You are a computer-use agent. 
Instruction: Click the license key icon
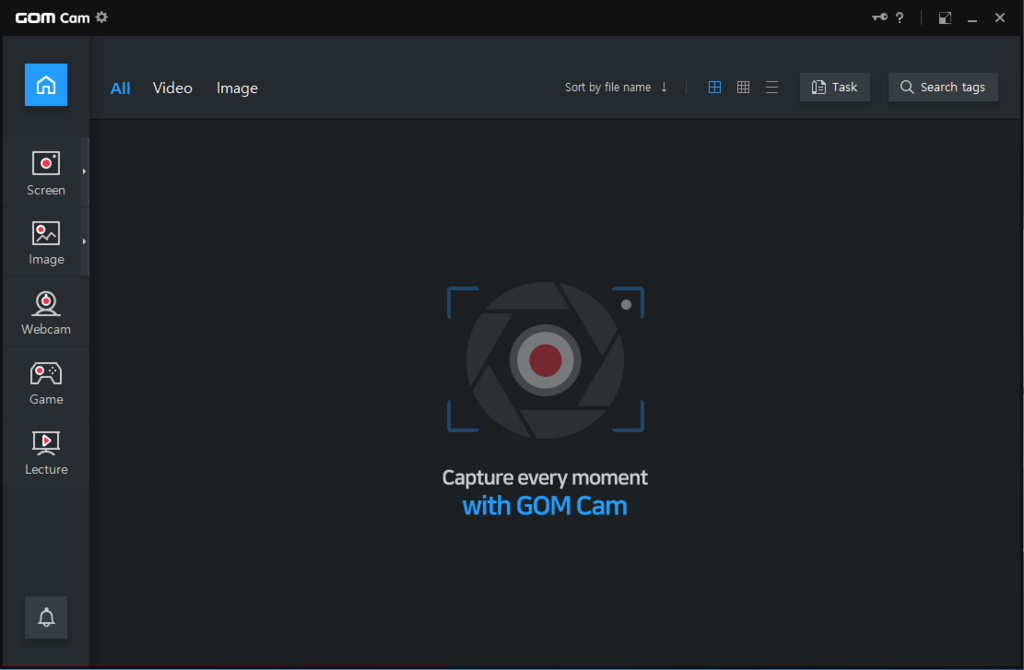pyautogui.click(x=880, y=18)
